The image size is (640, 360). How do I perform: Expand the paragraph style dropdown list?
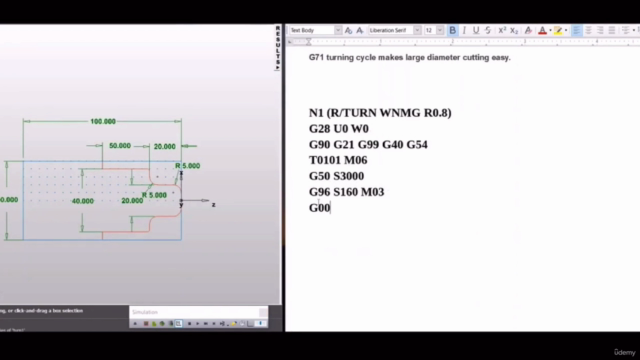338,30
